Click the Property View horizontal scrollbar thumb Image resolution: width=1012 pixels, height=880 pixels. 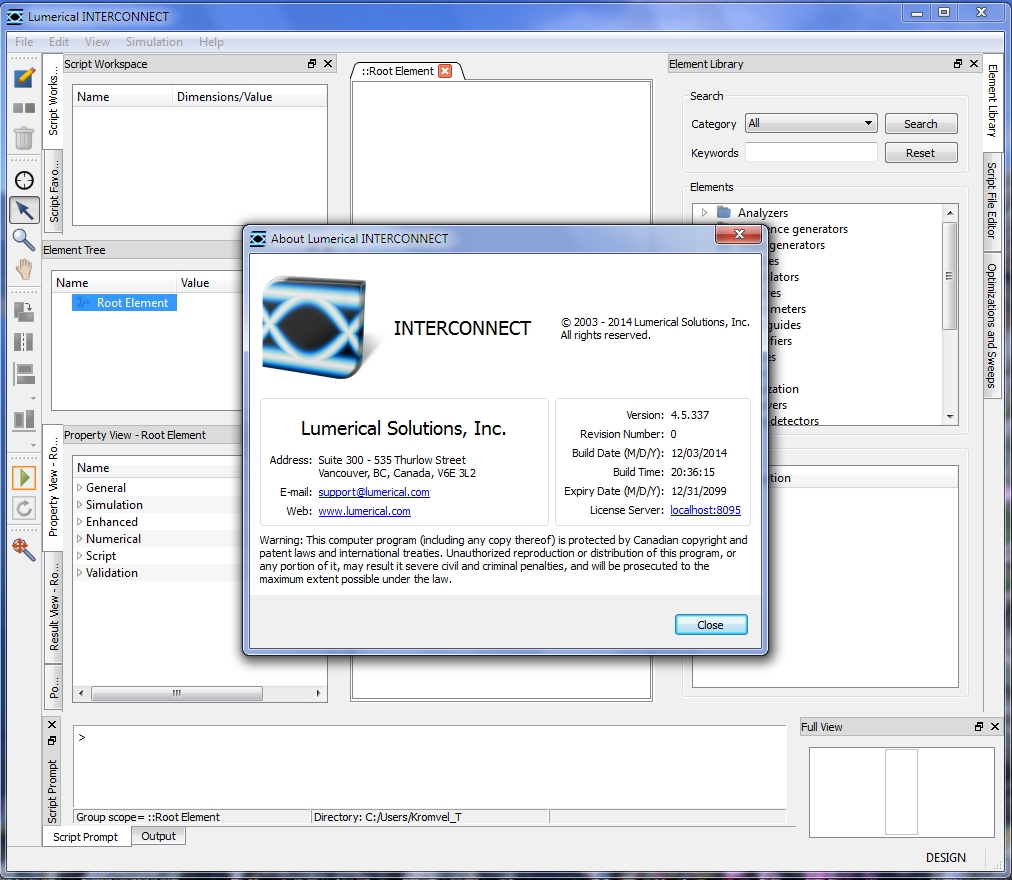point(177,693)
